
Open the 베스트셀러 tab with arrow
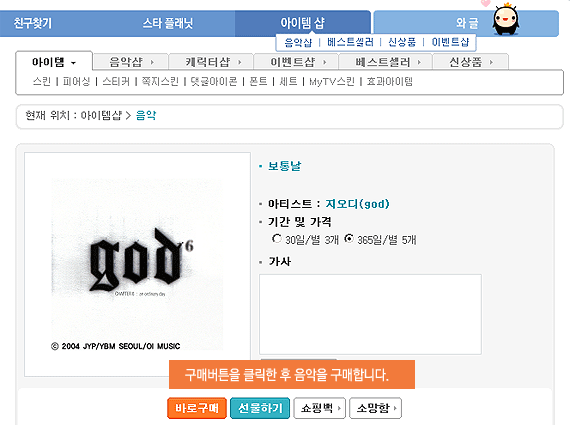(x=385, y=62)
